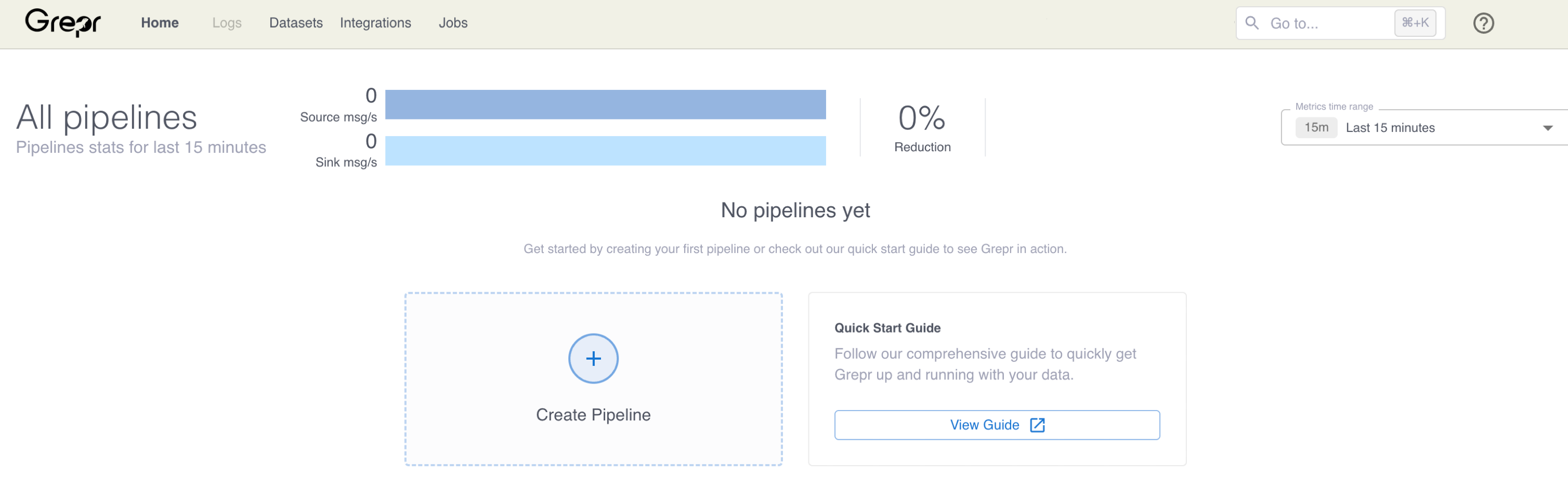This screenshot has width=1568, height=502.
Task: Click the Source msg/s bar
Action: [605, 104]
